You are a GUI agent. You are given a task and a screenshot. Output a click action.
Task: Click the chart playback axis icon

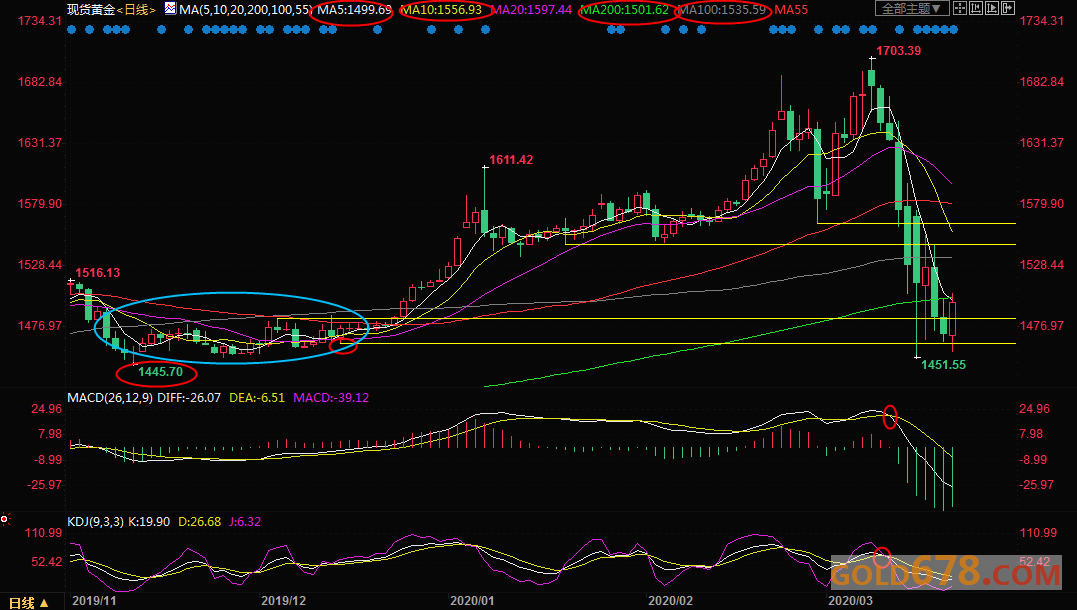[992, 8]
